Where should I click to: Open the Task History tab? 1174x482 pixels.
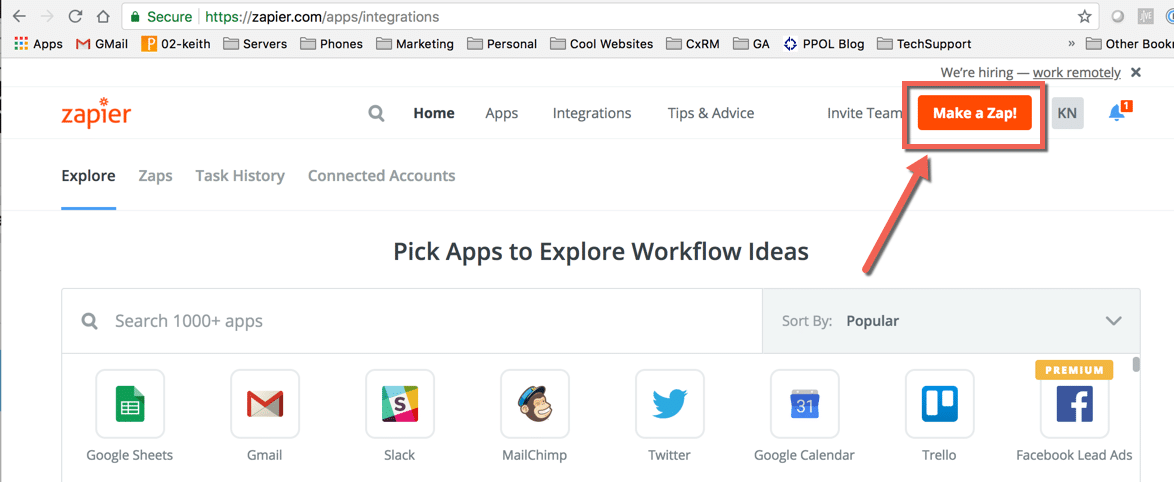pos(240,176)
